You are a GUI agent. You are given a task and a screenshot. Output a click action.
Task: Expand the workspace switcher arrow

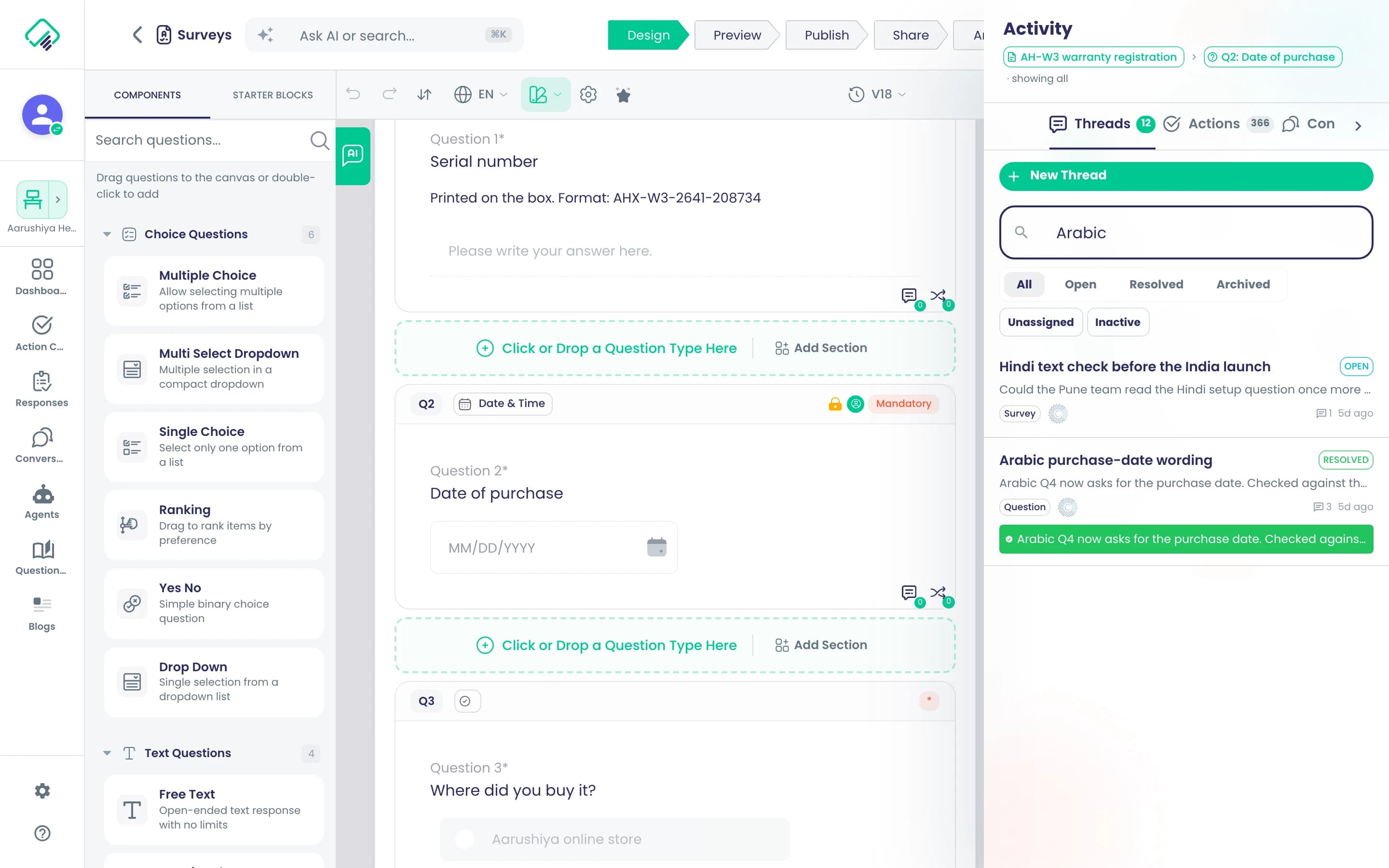click(x=58, y=200)
